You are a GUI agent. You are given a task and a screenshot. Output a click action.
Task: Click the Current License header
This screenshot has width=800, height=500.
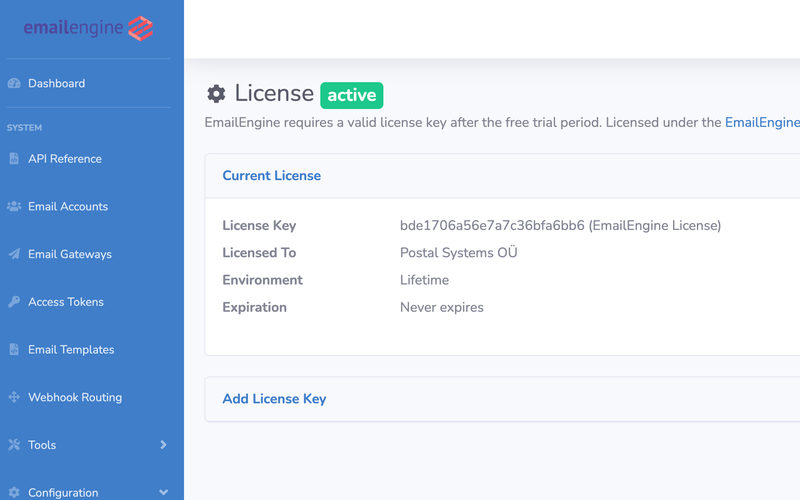point(271,176)
